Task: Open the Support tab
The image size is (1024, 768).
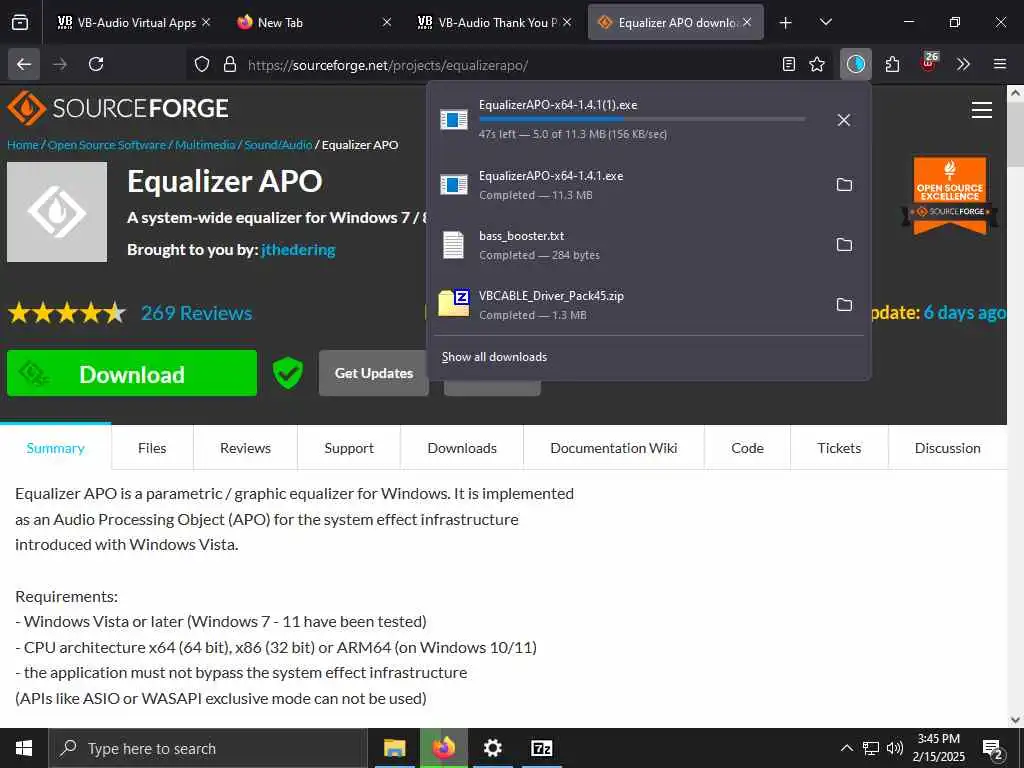Action: click(x=349, y=448)
